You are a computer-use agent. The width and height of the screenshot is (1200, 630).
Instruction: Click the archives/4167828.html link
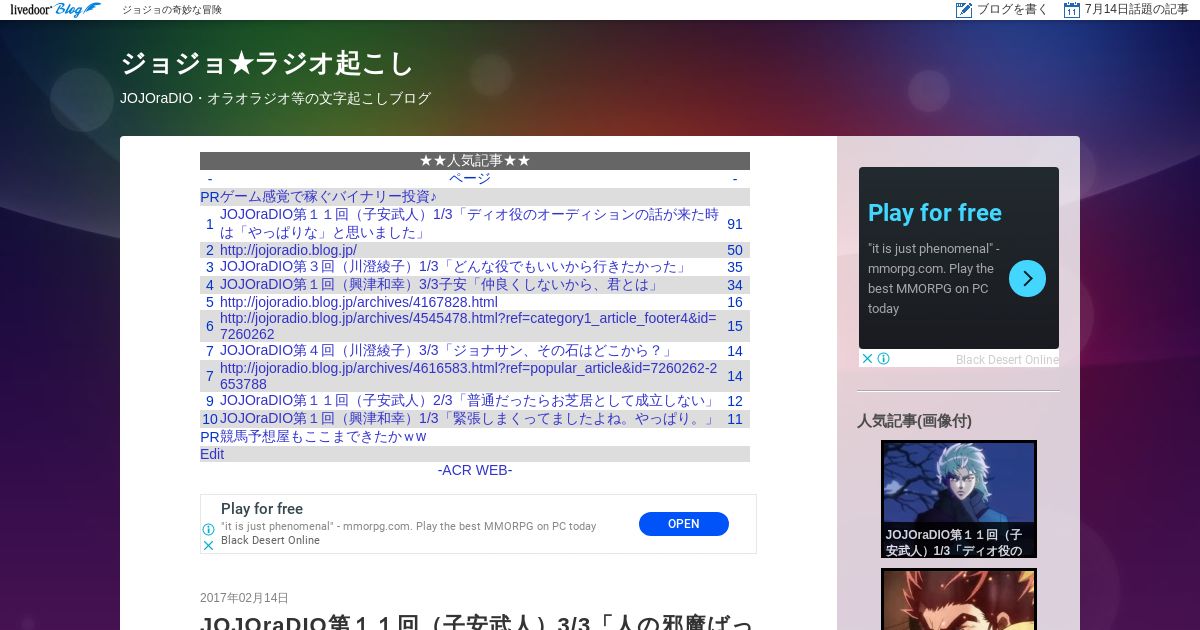(x=359, y=302)
